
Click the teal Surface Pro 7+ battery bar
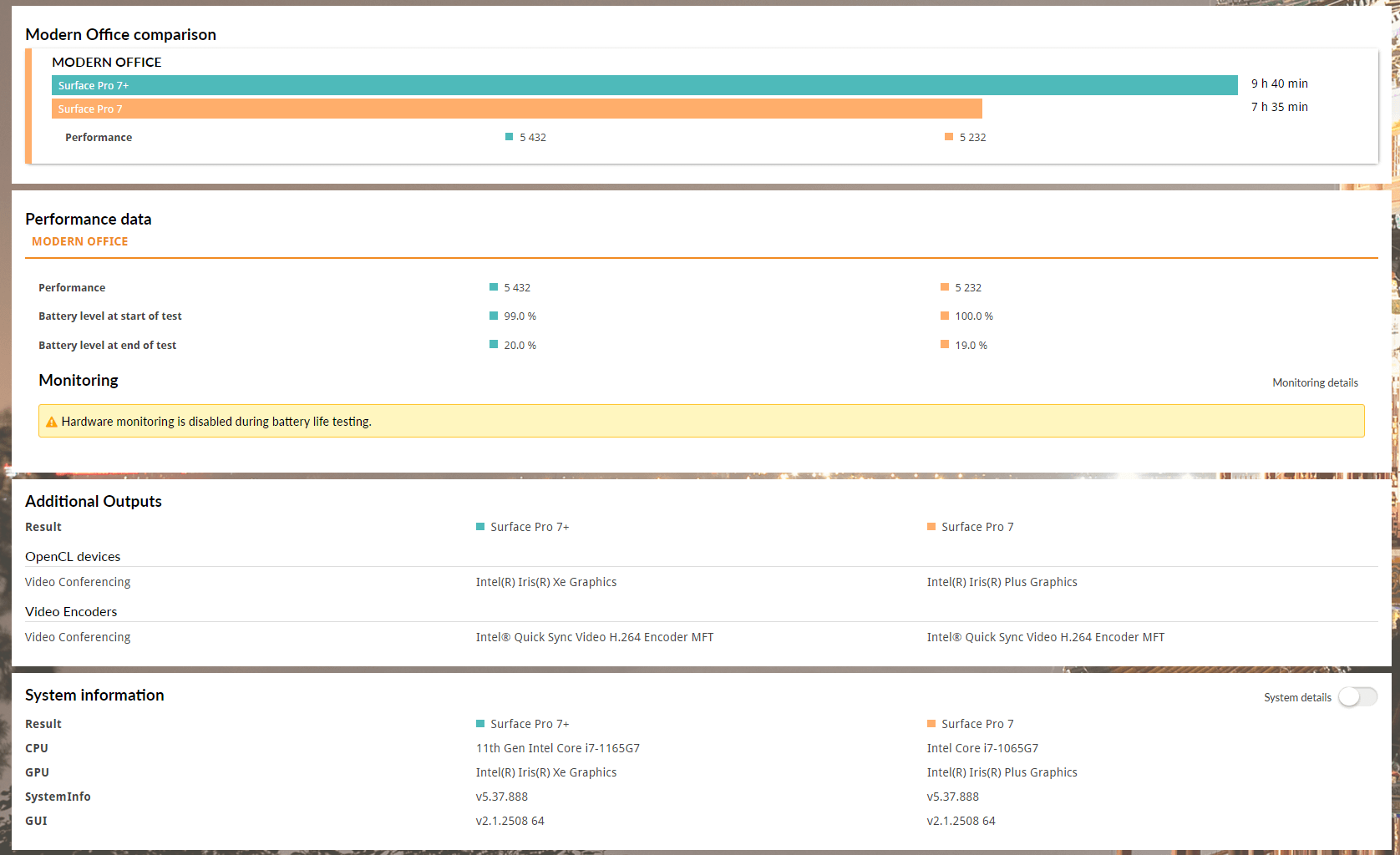click(x=645, y=85)
